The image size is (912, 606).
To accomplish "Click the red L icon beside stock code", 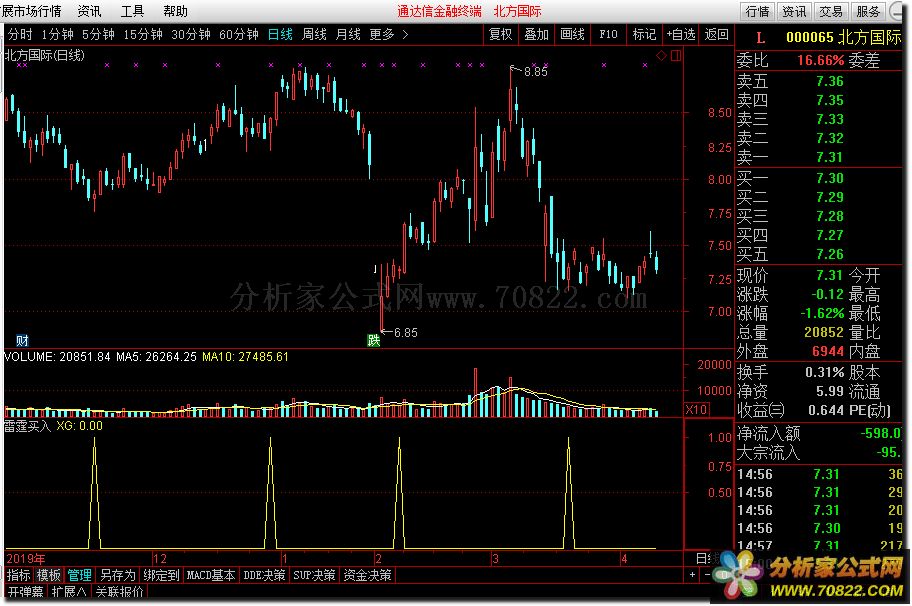I will tap(760, 38).
